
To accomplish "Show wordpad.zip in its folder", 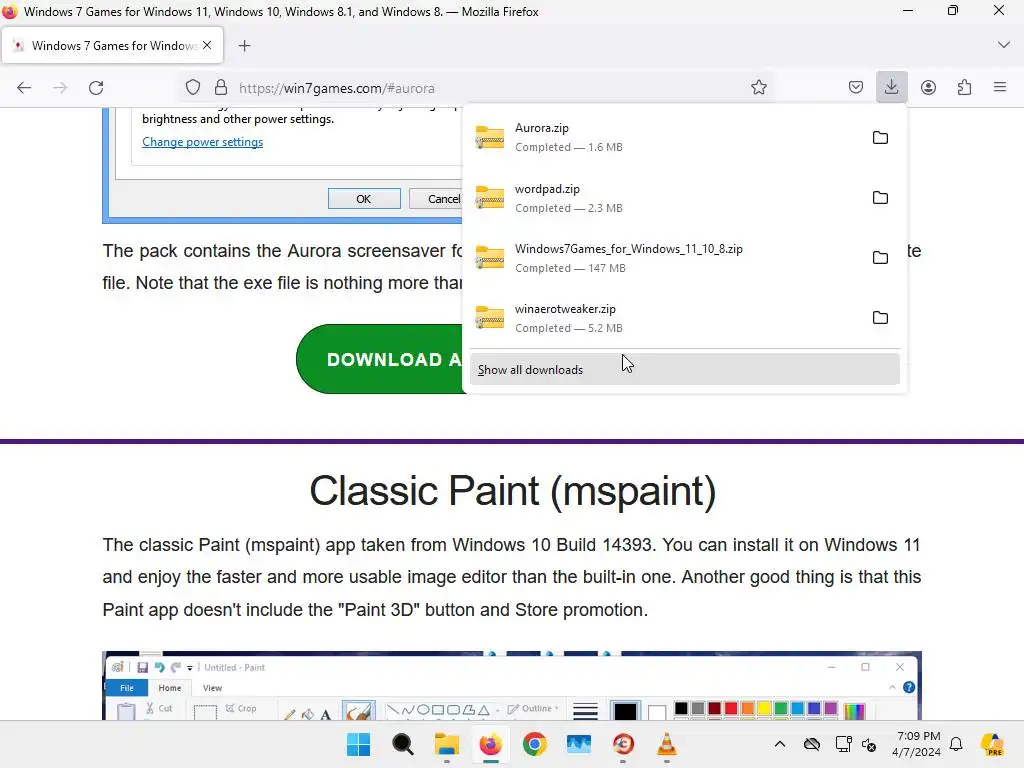I will 880,197.
